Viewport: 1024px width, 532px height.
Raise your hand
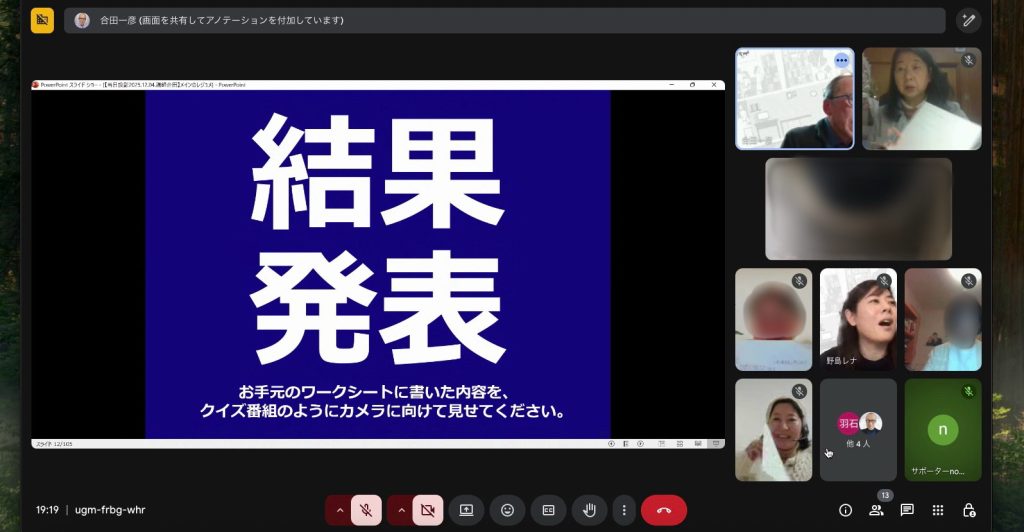click(x=589, y=510)
